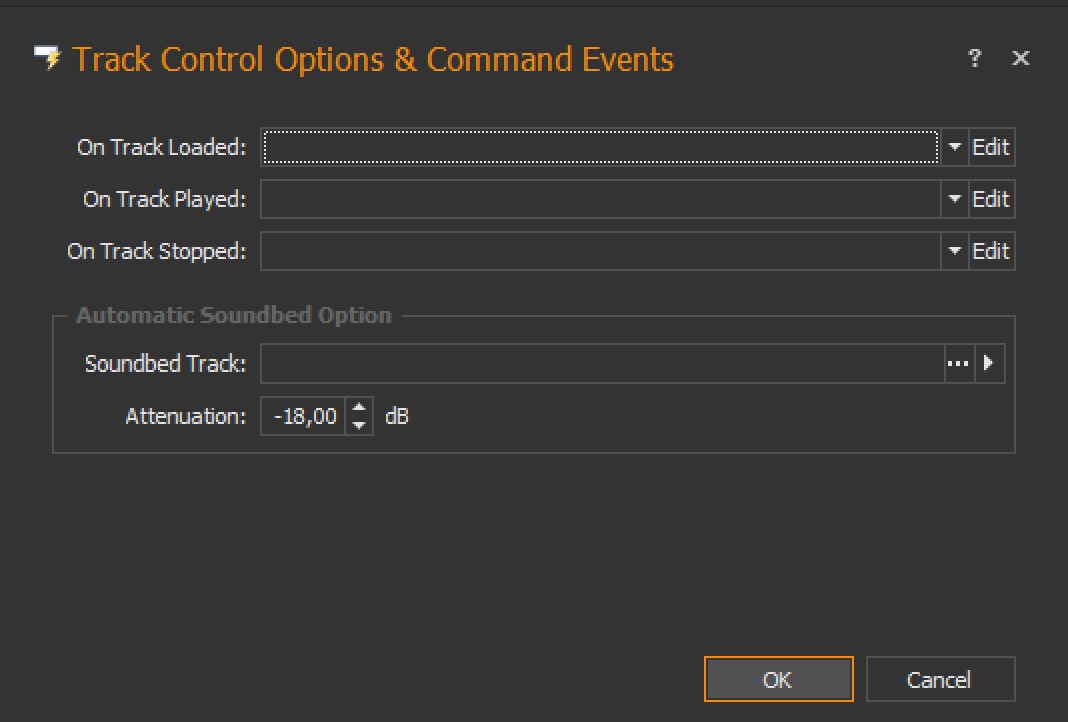This screenshot has height=722, width=1068.
Task: Expand the On Track Loaded dropdown arrow
Action: [954, 147]
